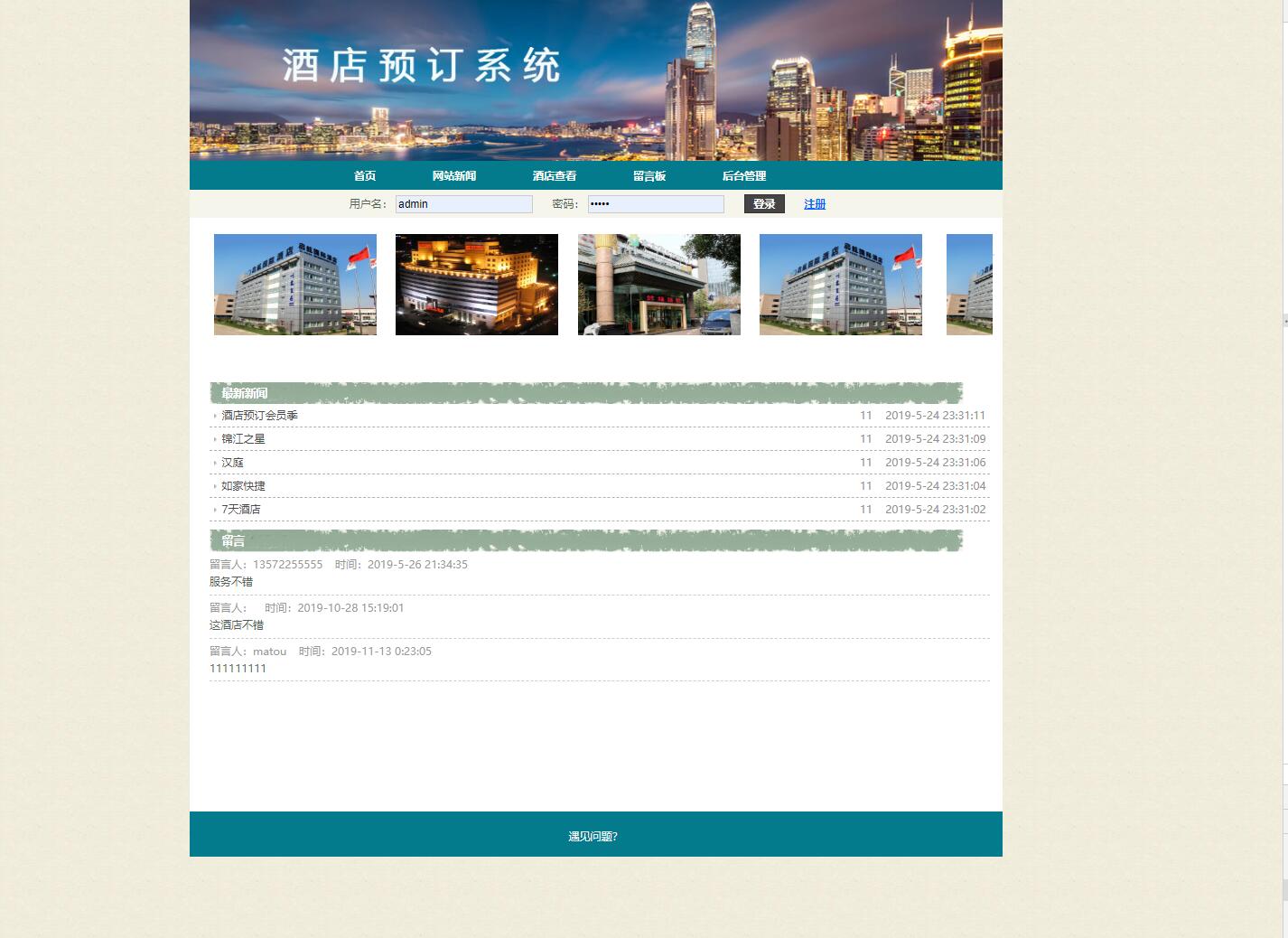Select the password input field
This screenshot has height=938, width=1288.
(x=656, y=203)
